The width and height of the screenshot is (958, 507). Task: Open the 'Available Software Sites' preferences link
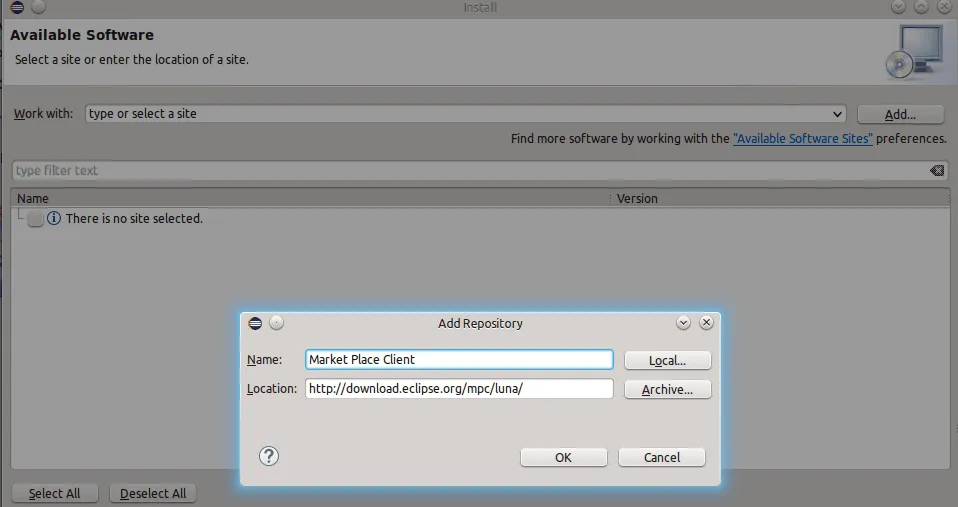[803, 139]
